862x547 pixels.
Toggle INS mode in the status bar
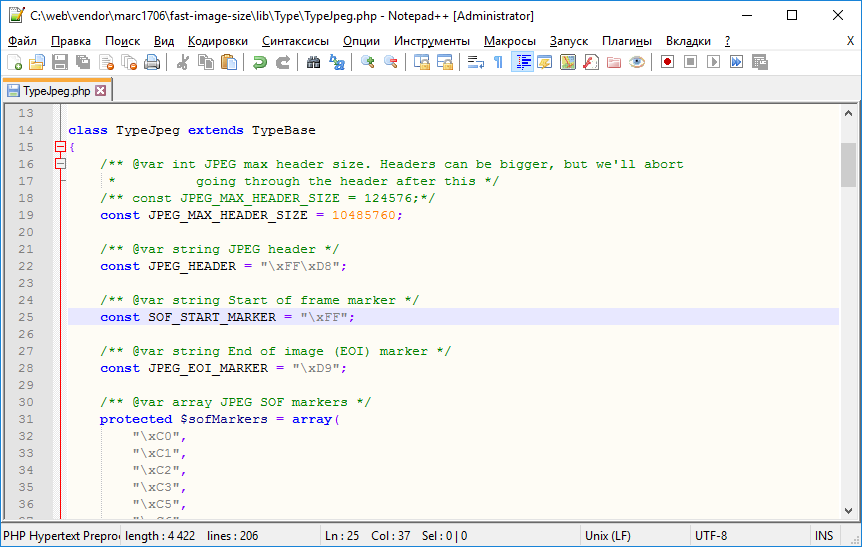[x=824, y=536]
